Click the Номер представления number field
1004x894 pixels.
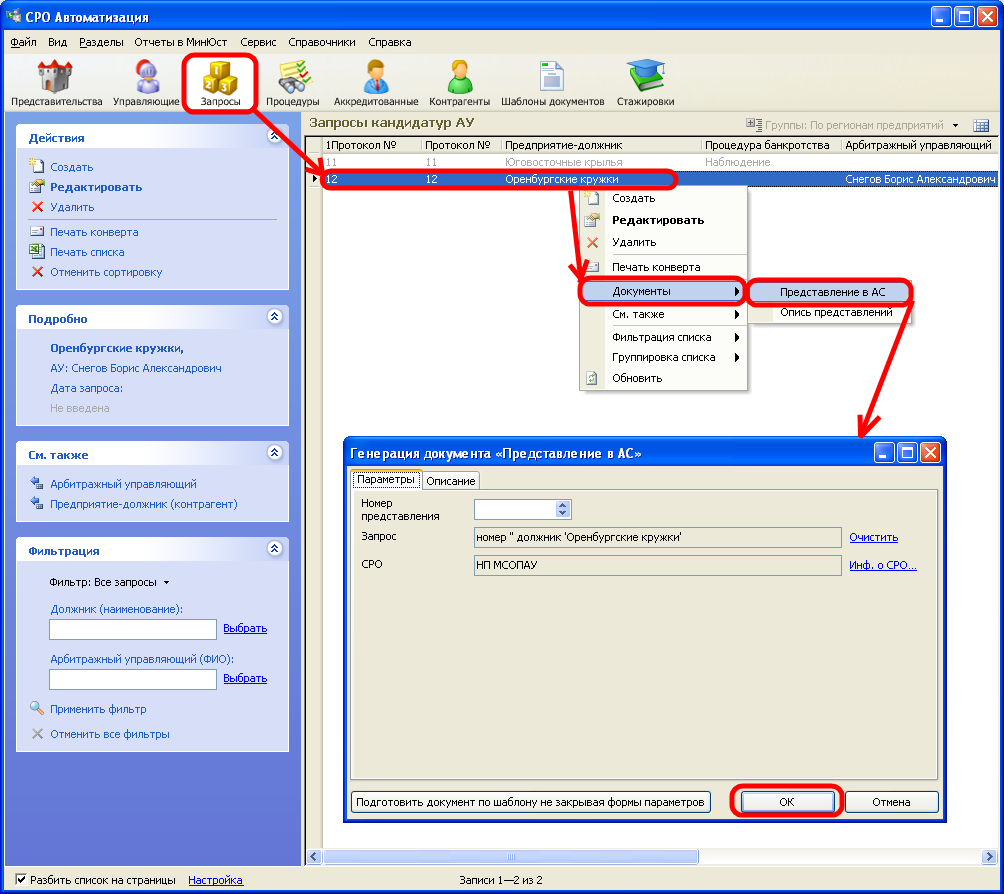coord(515,509)
